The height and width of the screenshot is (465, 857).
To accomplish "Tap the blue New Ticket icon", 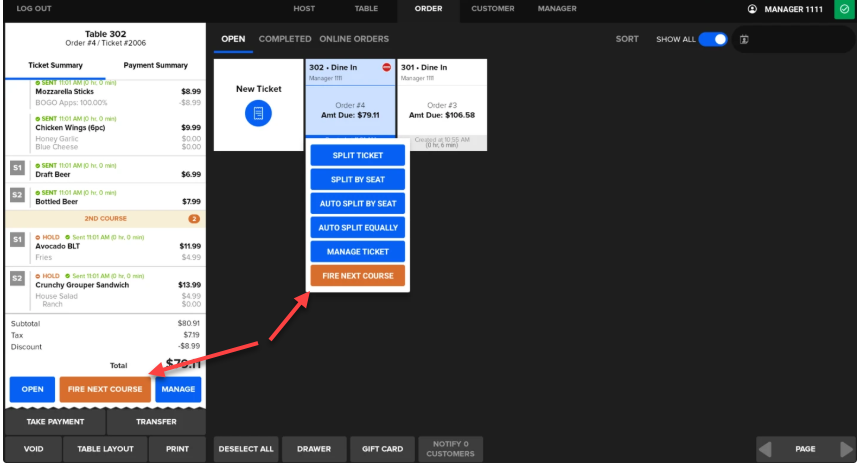I will [258, 114].
